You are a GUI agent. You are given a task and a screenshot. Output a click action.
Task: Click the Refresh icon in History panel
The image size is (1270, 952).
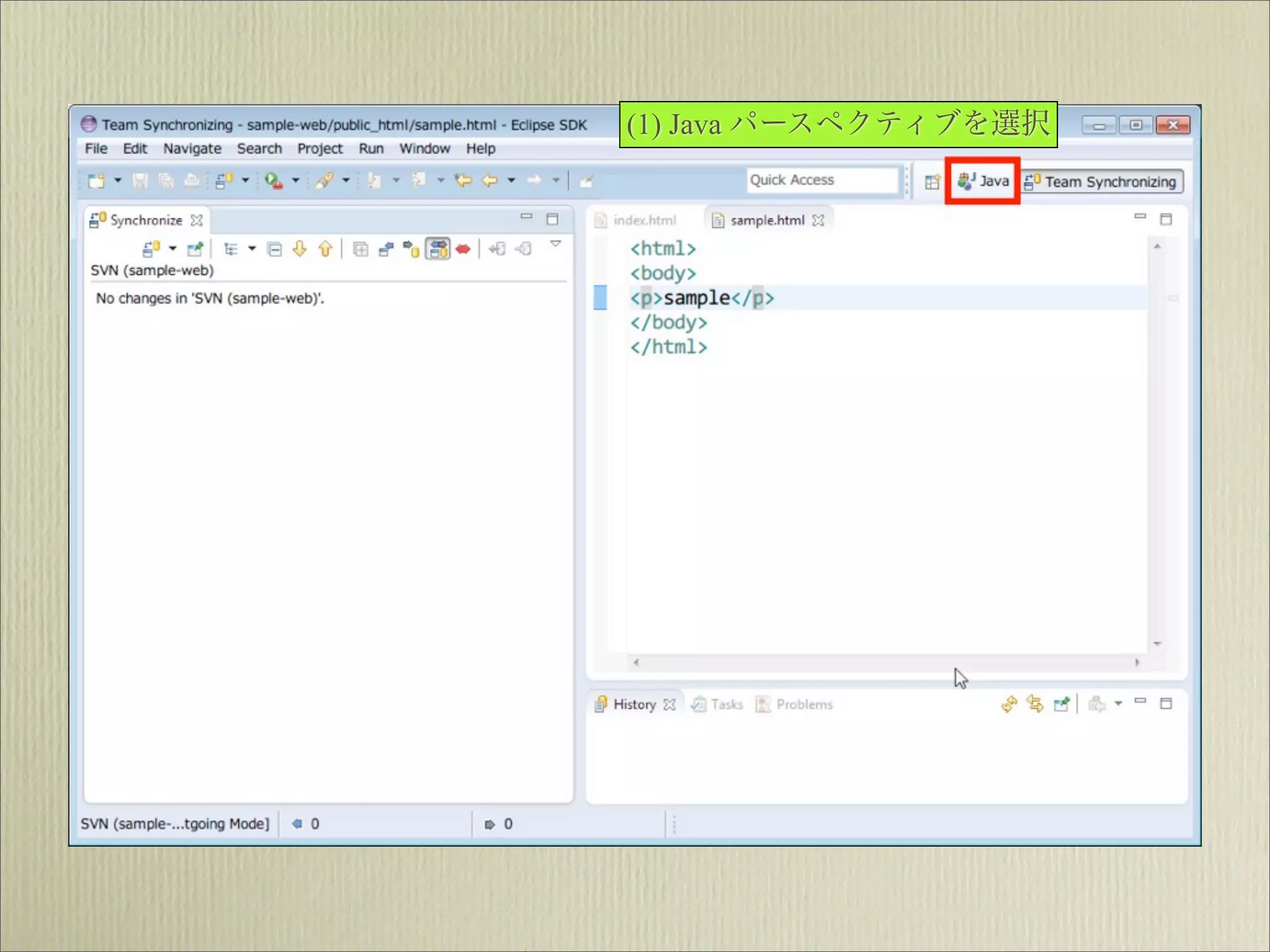coord(1009,704)
